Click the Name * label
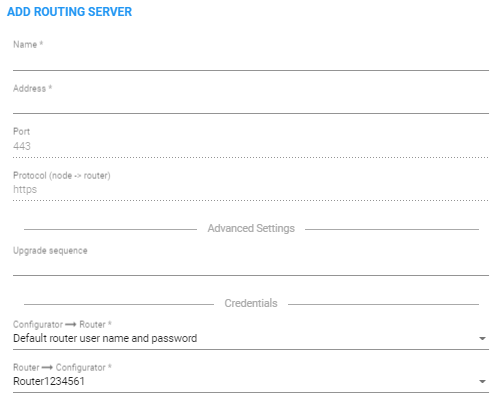The width and height of the screenshot is (494, 398). [28, 44]
